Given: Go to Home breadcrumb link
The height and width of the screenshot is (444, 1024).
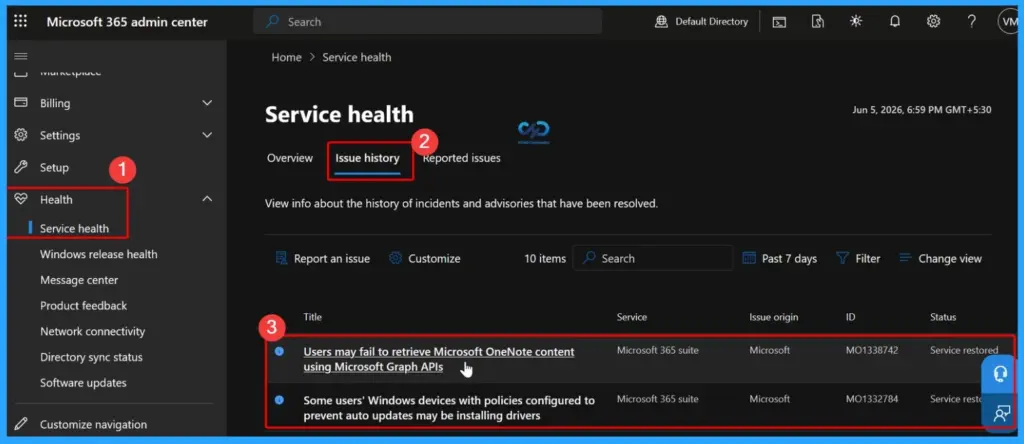Looking at the screenshot, I should point(287,57).
